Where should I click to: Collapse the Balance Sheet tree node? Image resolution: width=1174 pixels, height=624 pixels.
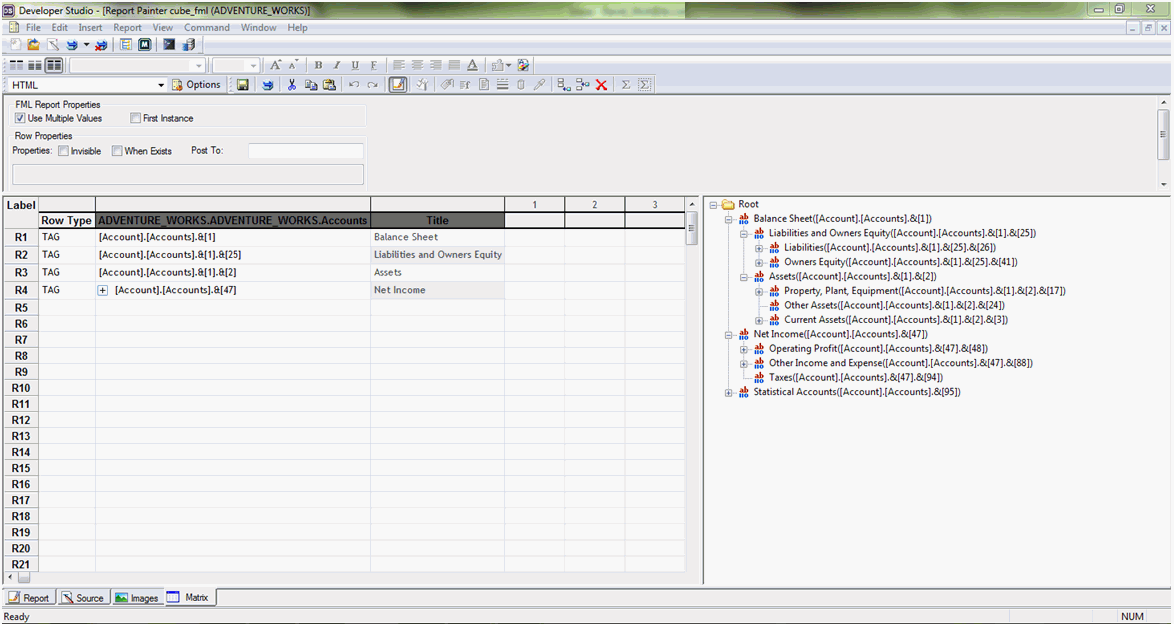pos(729,219)
